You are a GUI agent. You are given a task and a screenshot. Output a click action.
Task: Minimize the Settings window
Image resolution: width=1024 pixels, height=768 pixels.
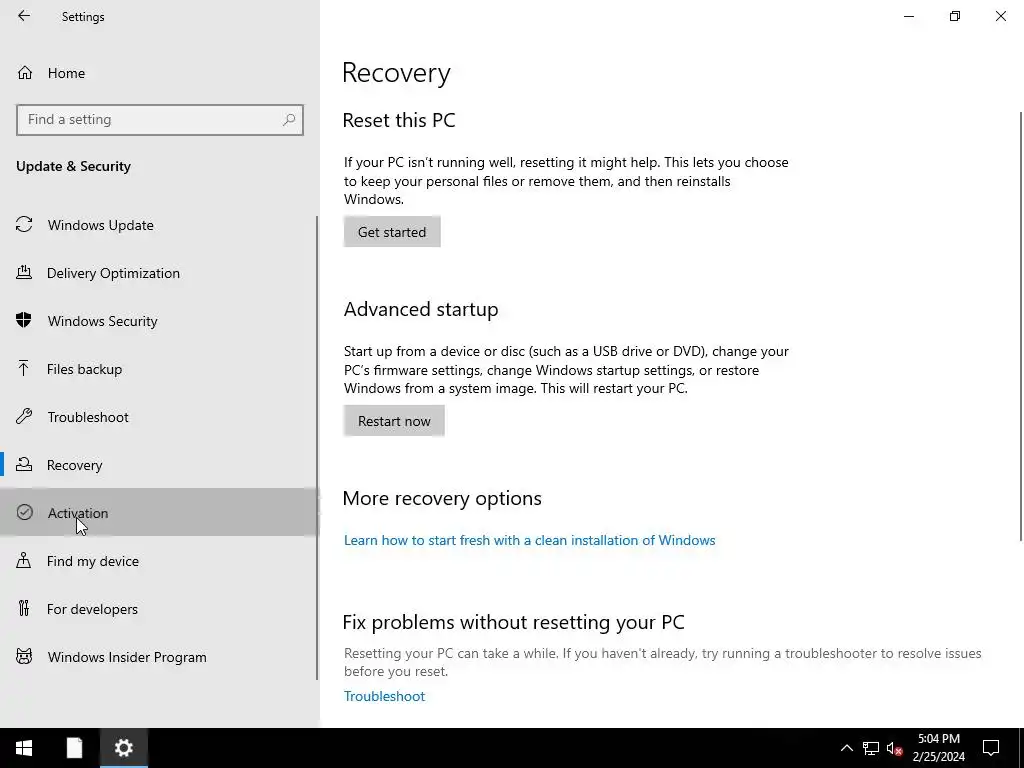click(909, 16)
